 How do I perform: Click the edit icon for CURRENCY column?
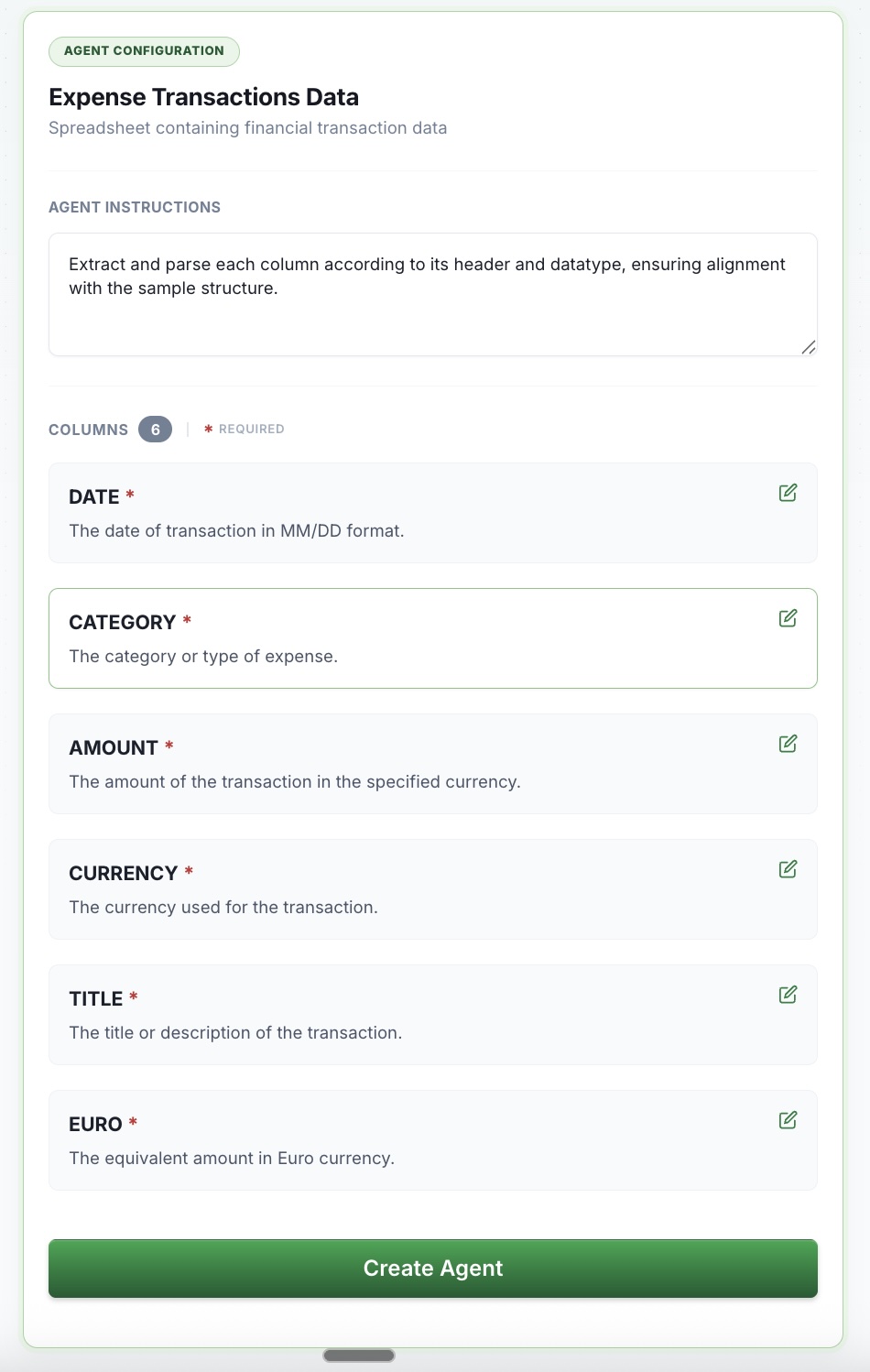click(x=788, y=869)
